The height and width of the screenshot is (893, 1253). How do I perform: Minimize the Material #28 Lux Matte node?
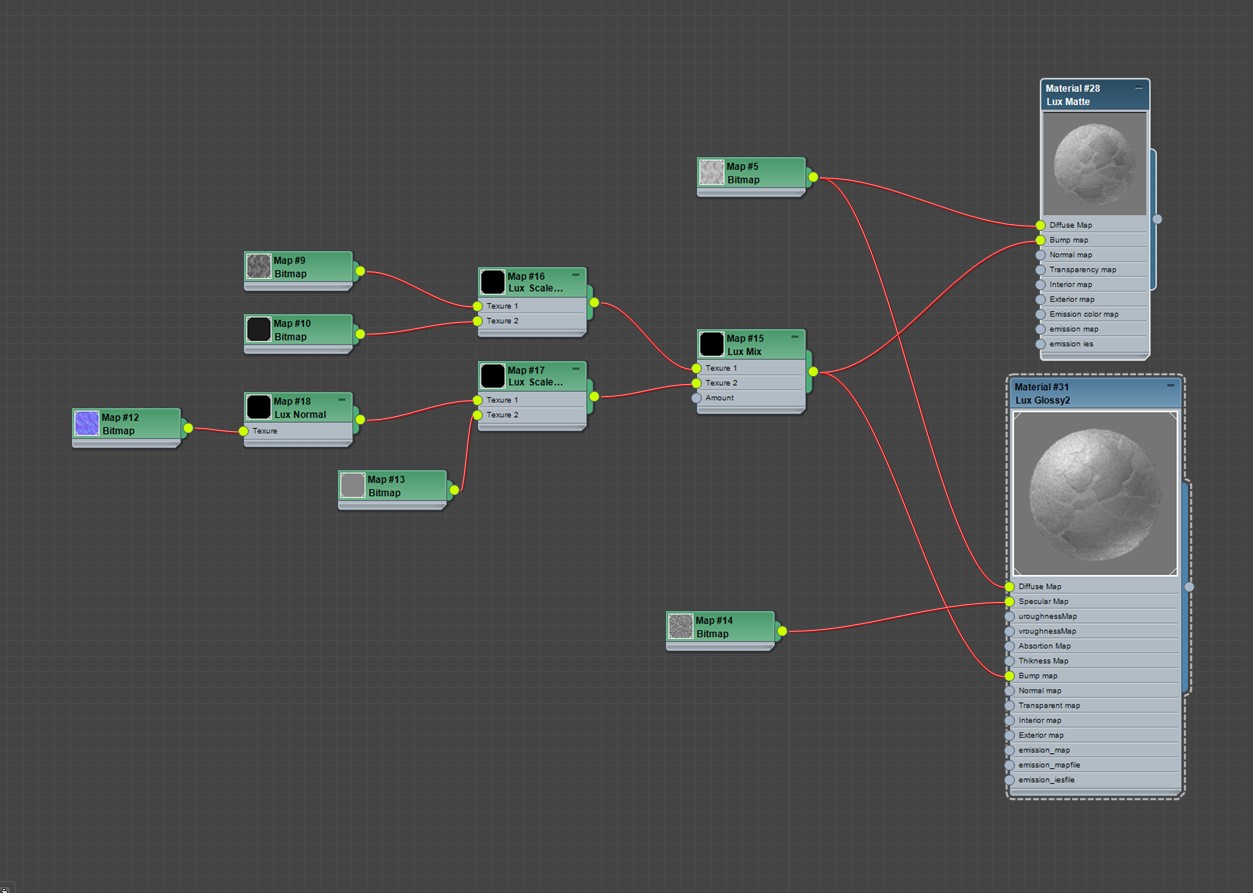pos(1138,88)
